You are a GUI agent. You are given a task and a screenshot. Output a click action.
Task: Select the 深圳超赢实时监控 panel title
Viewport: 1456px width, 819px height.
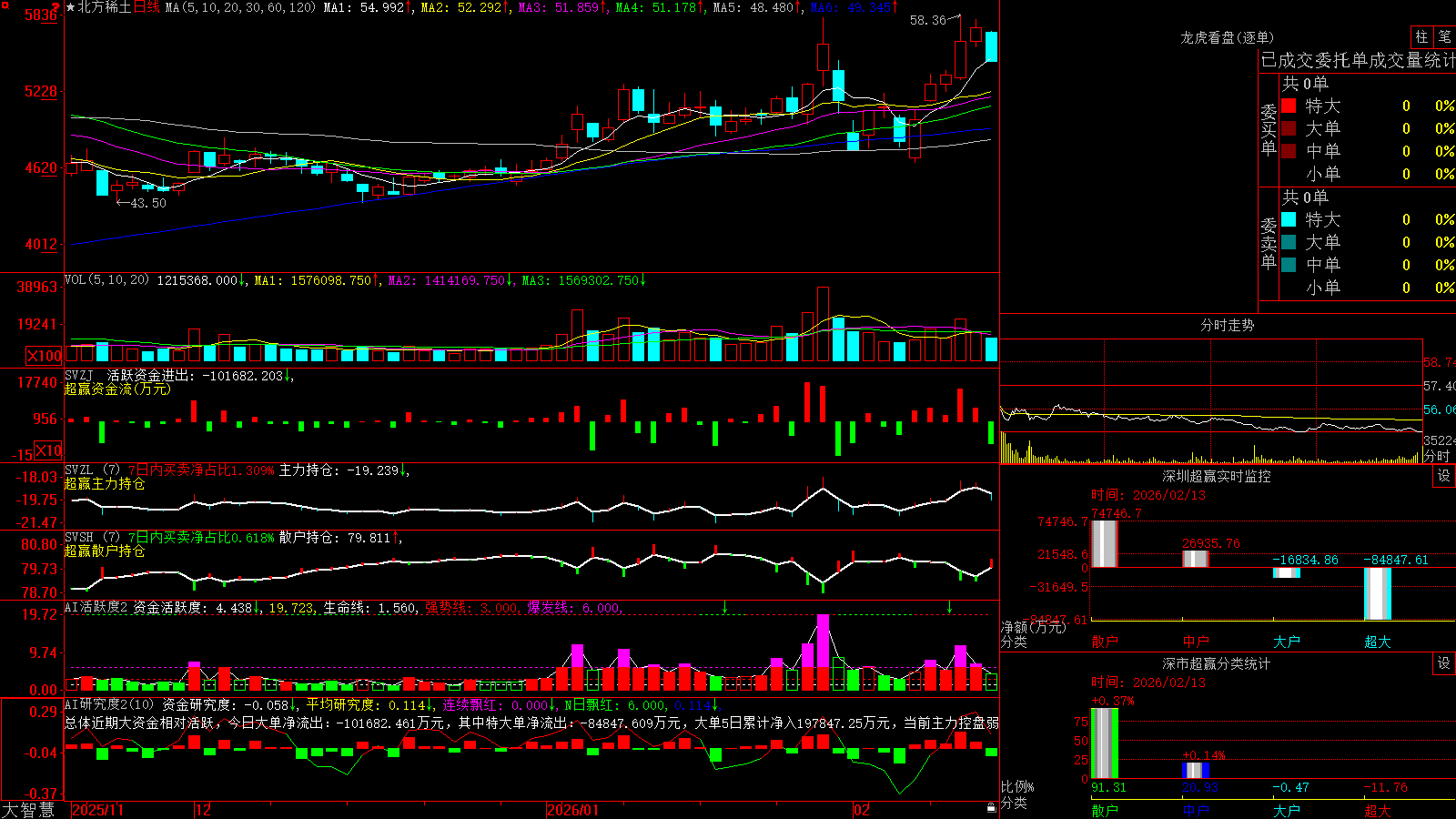click(1217, 476)
